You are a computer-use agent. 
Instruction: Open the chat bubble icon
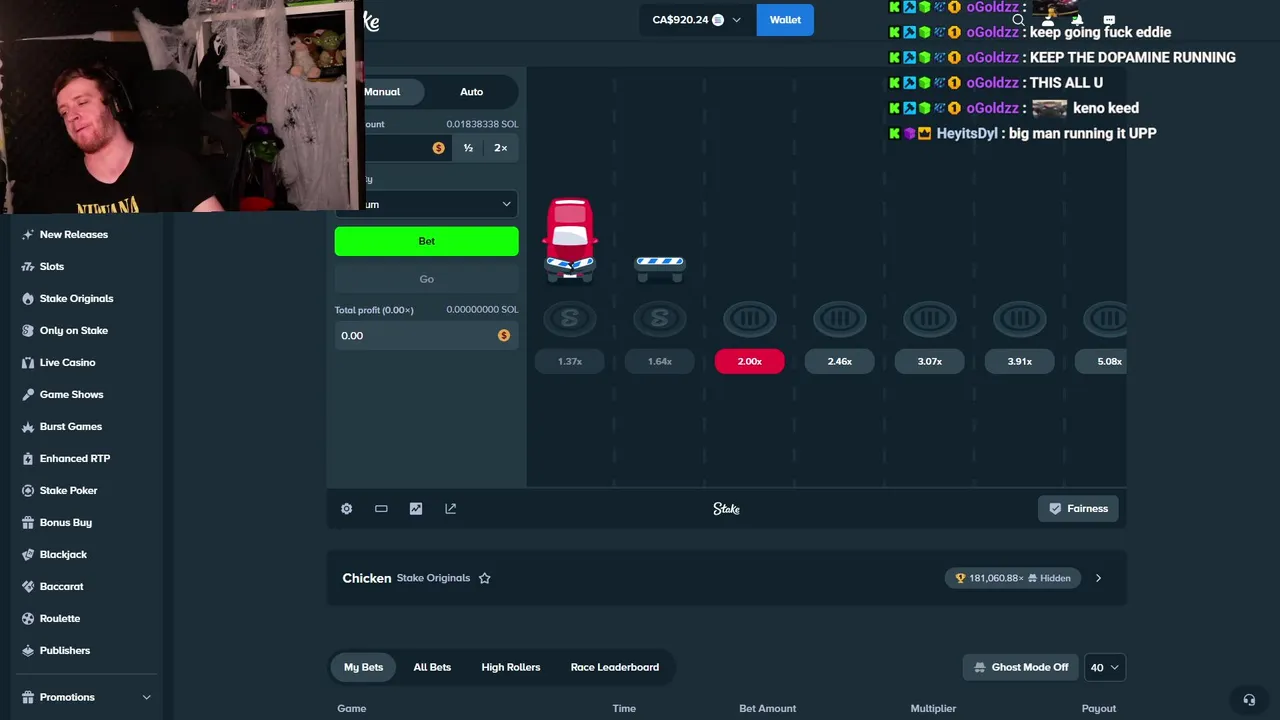[x=1109, y=20]
